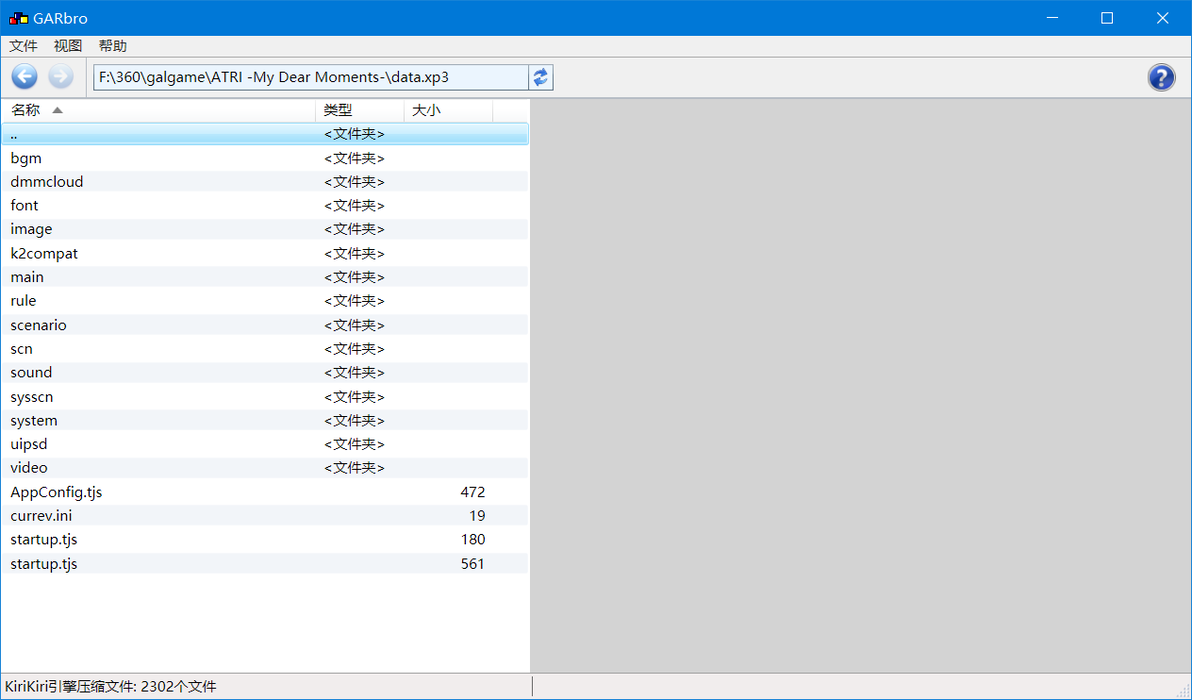
Task: Open the 文件 menu
Action: pyautogui.click(x=24, y=46)
